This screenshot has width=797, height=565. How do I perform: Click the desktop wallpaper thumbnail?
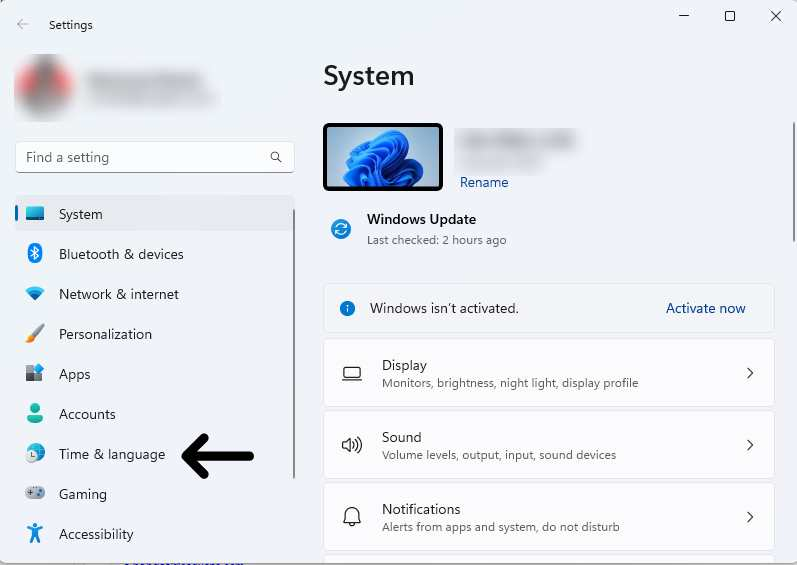tap(383, 157)
